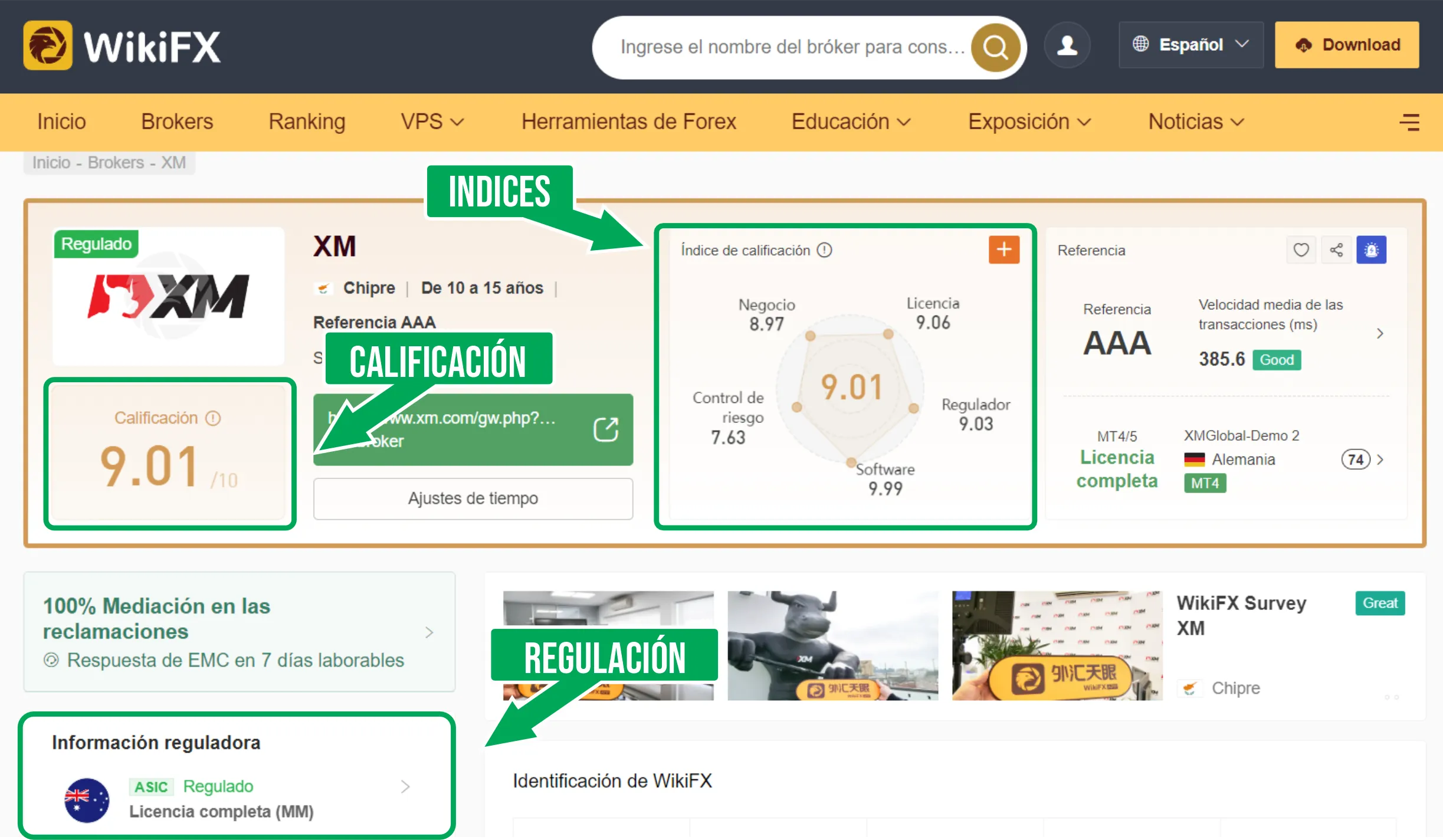The image size is (1443, 840).
Task: Click the WikiFX logo icon
Action: point(48,45)
